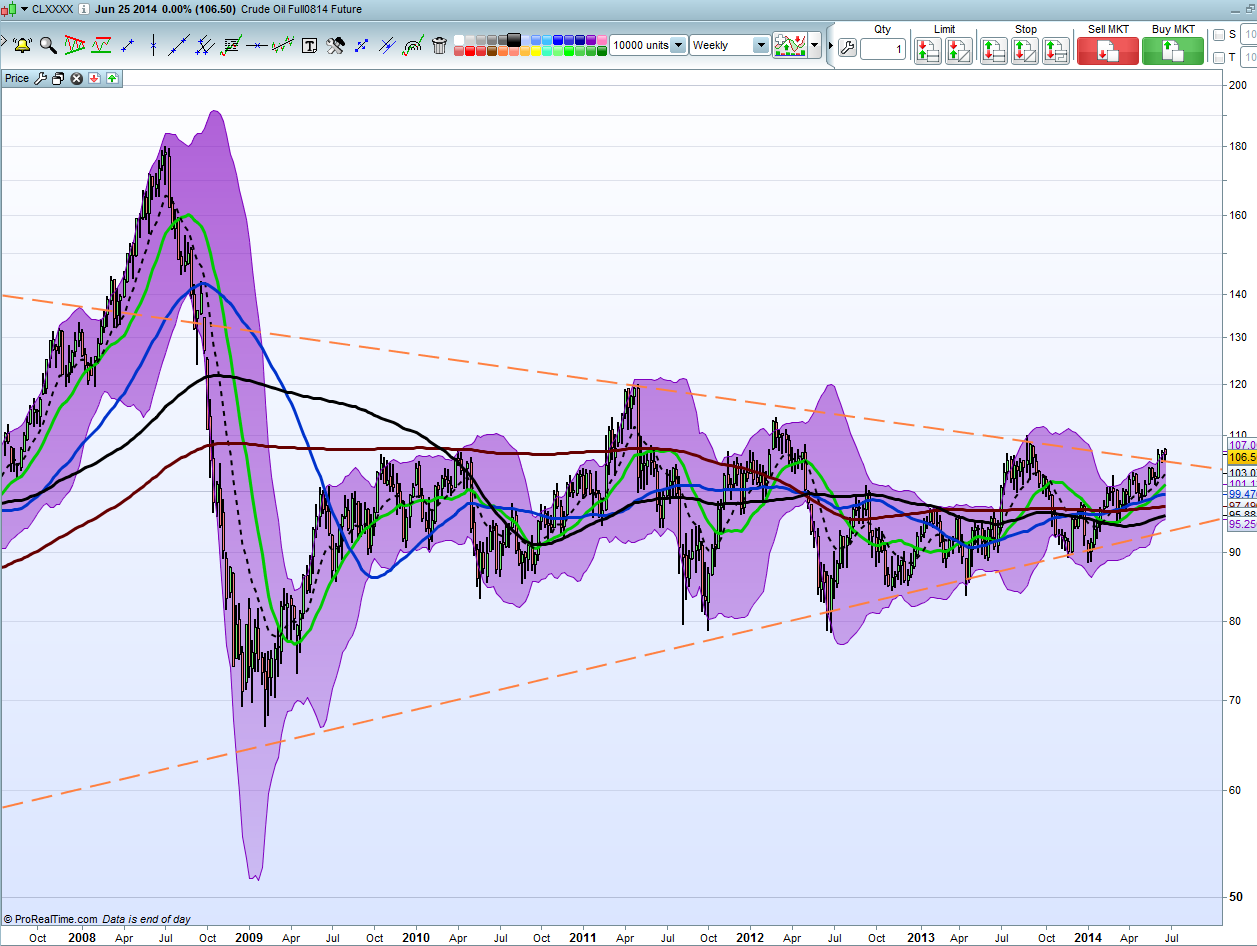Select the parallel lines fork tool

coord(205,45)
